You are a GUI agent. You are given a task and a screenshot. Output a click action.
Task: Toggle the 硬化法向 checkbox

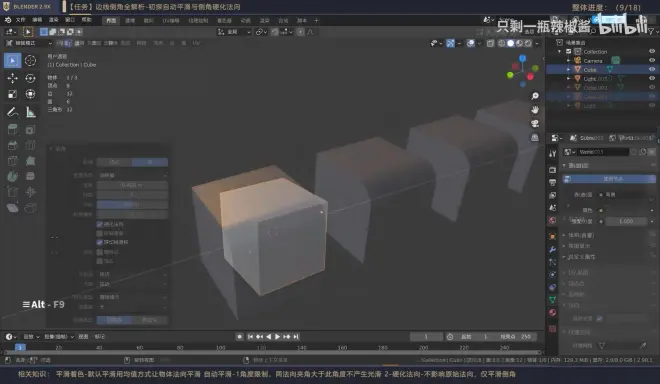pos(100,224)
